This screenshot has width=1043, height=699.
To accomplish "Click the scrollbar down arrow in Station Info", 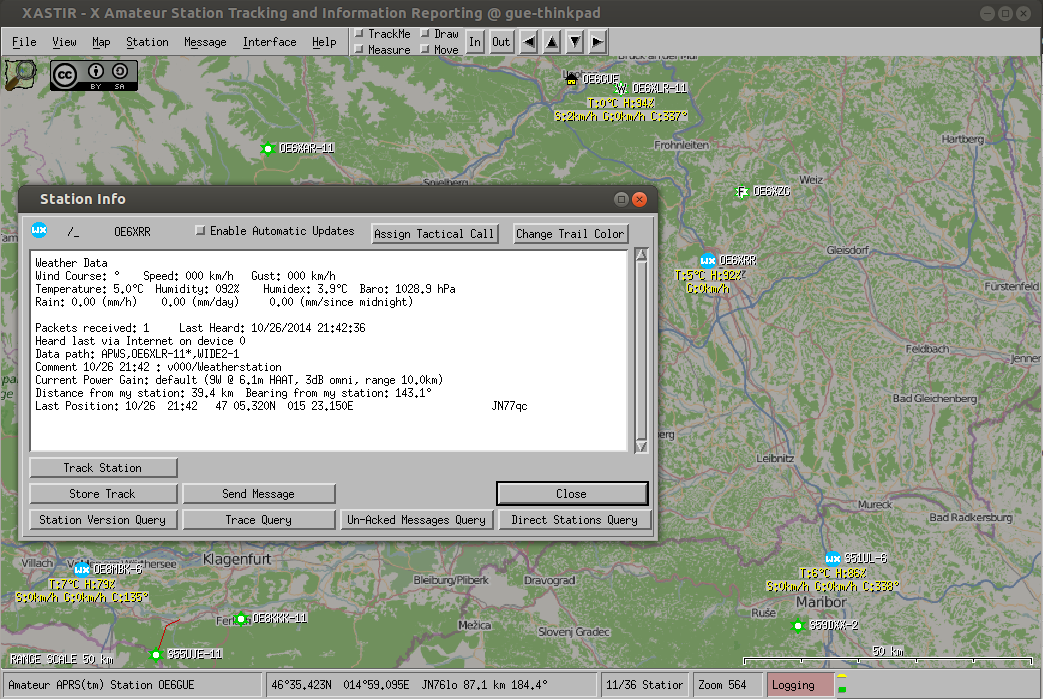I will tap(641, 446).
